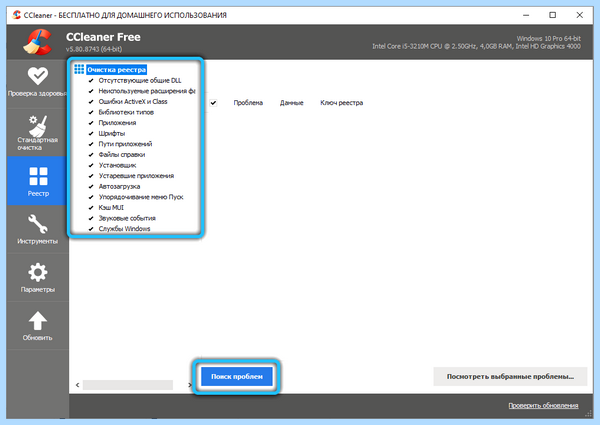The width and height of the screenshot is (600, 425).
Task: Click the Обновить arrow icon
Action: pos(38,321)
